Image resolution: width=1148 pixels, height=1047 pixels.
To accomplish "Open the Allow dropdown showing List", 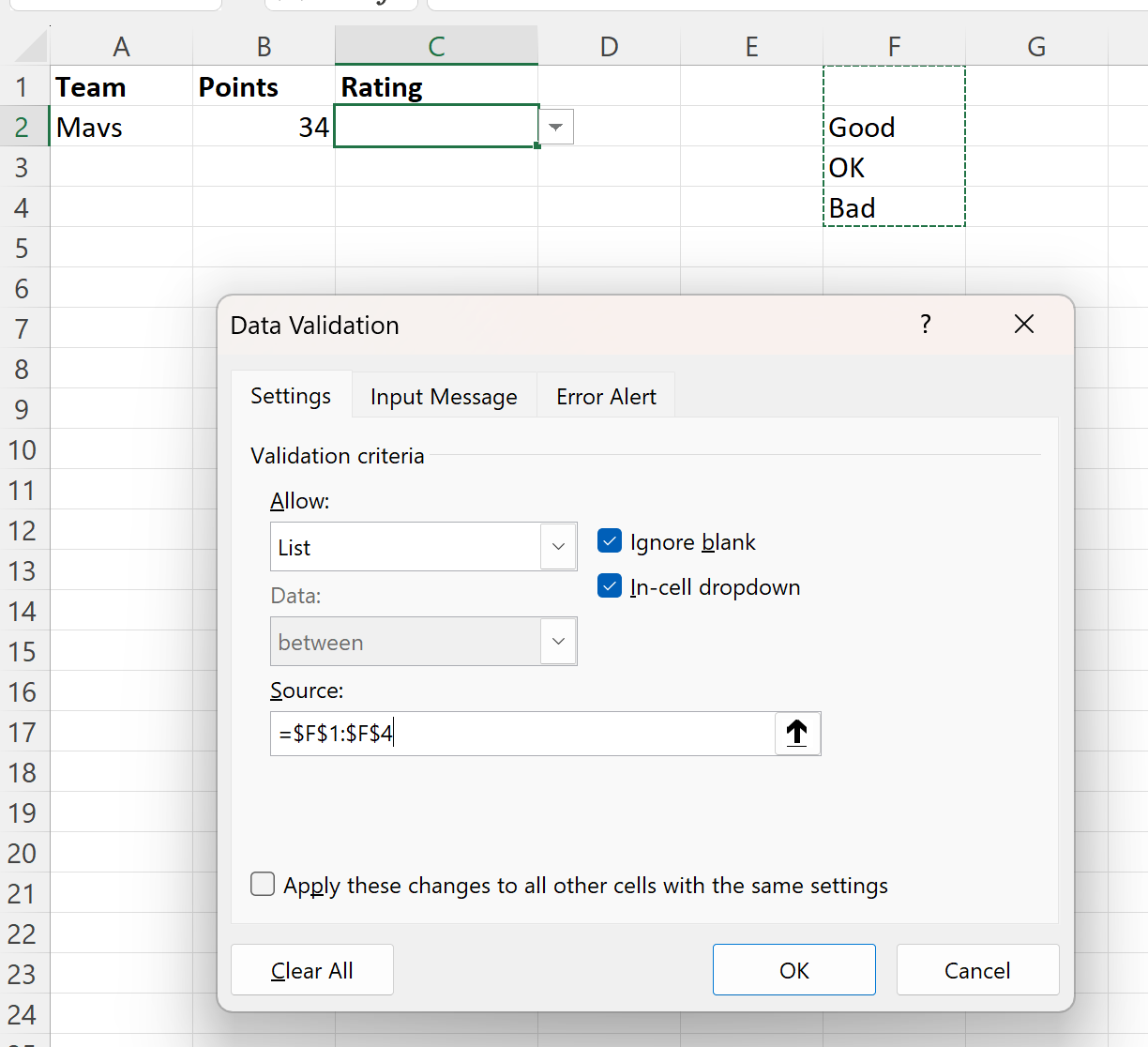I will [558, 546].
